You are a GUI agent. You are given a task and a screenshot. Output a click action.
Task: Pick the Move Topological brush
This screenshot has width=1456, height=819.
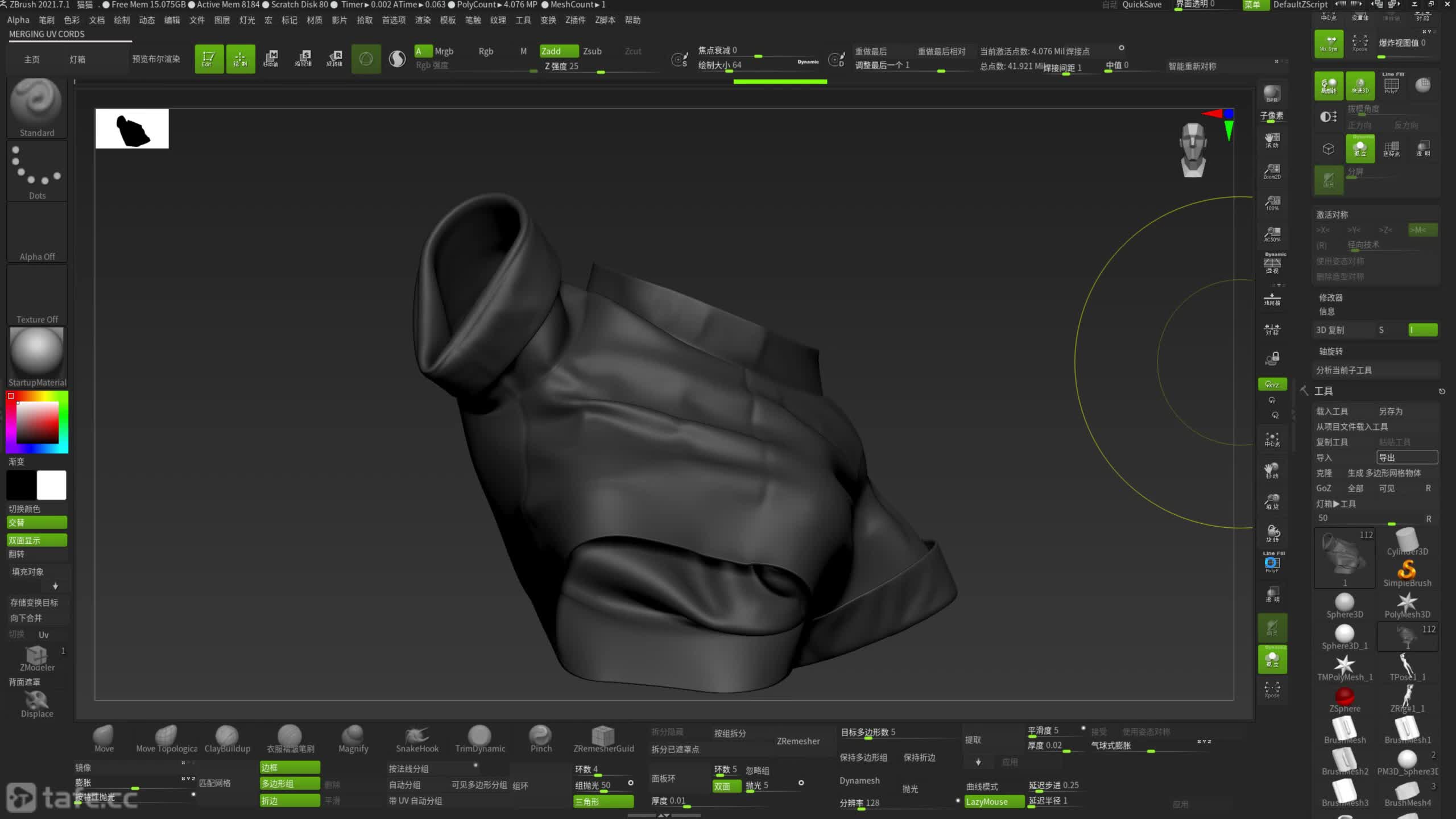coord(167,739)
